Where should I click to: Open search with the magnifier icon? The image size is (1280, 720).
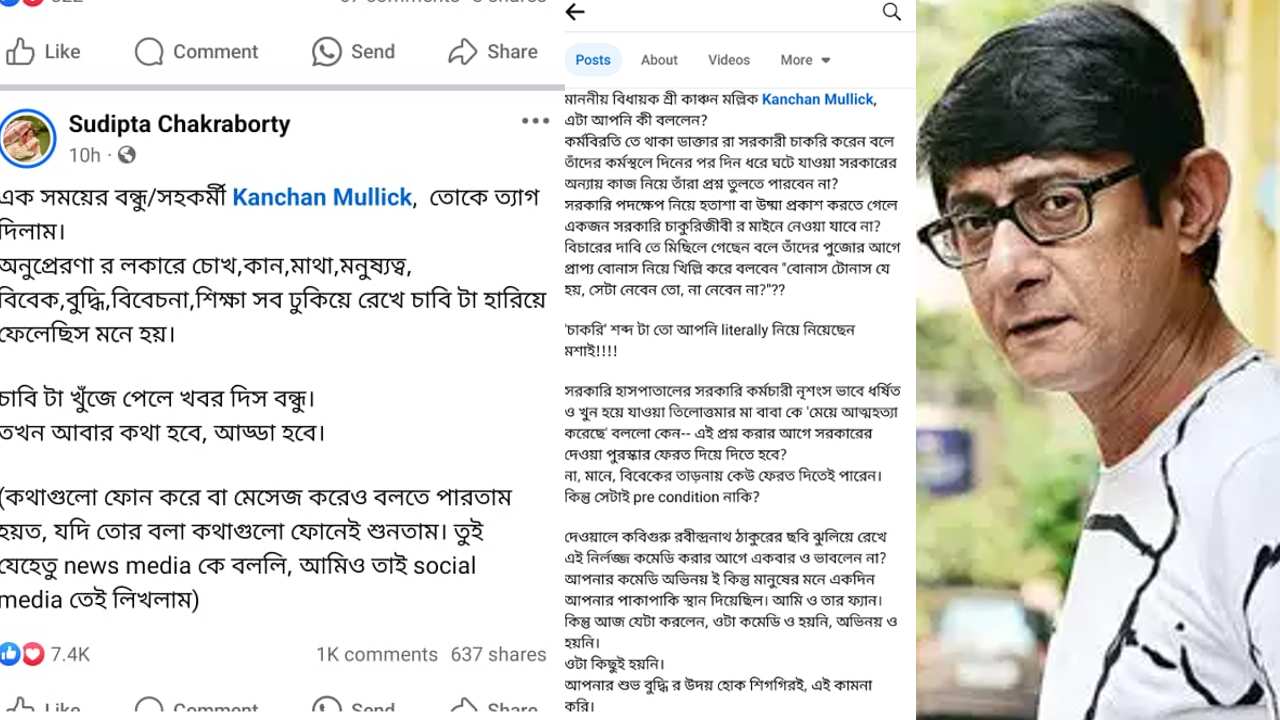tap(892, 12)
